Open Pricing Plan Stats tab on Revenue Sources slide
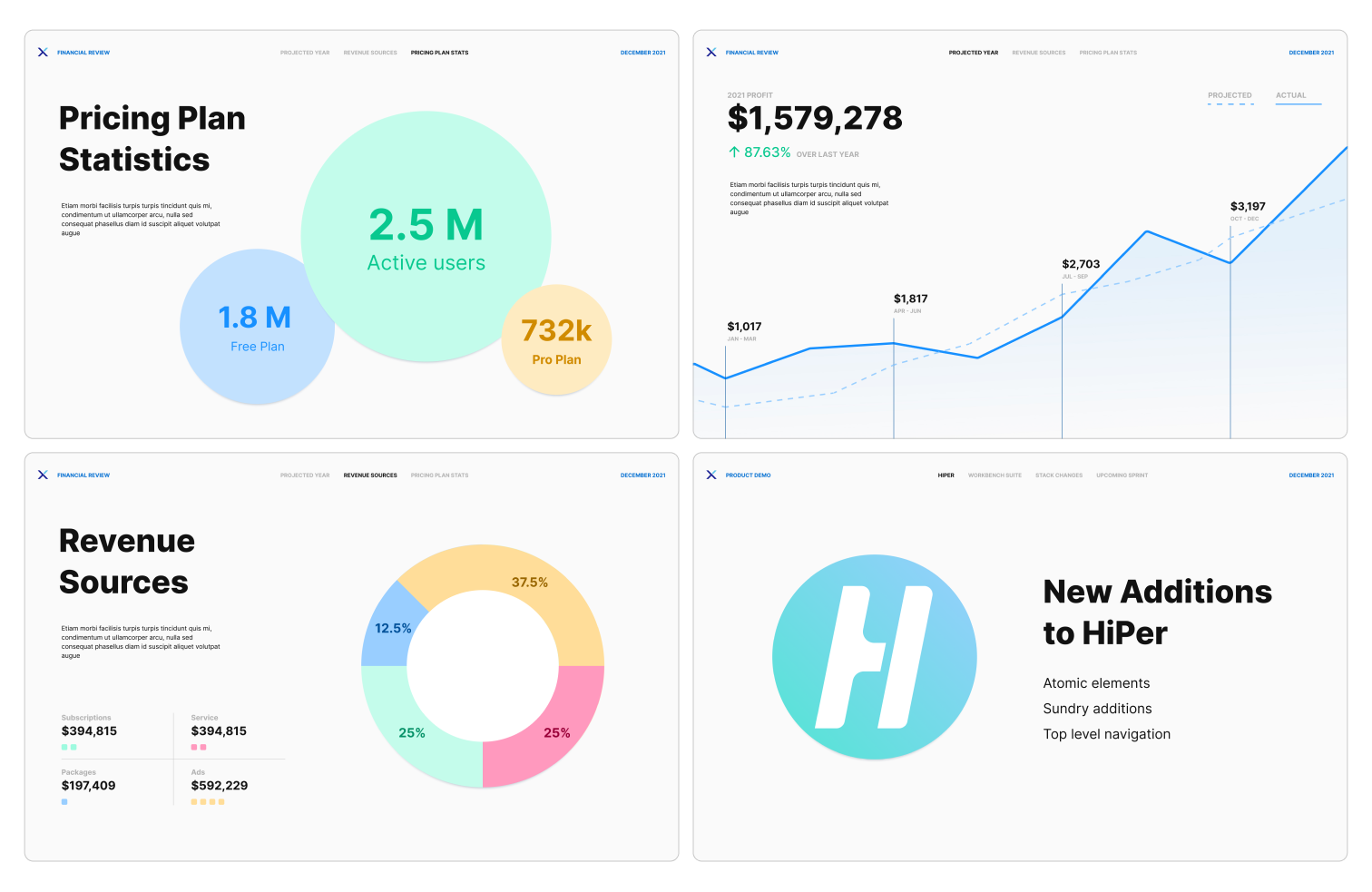This screenshot has height=892, width=1372. click(440, 475)
